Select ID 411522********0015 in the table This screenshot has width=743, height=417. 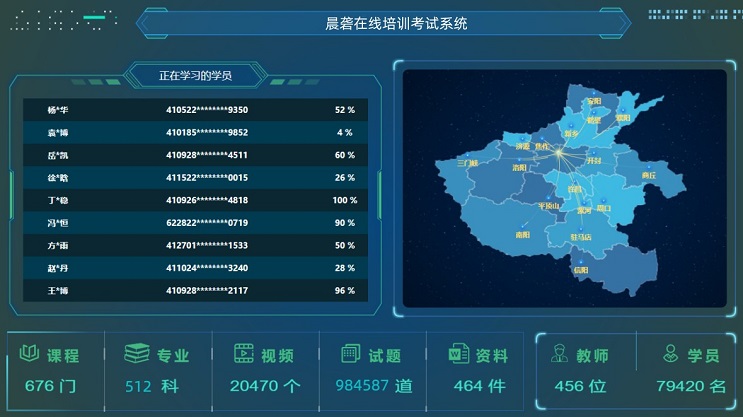click(207, 178)
